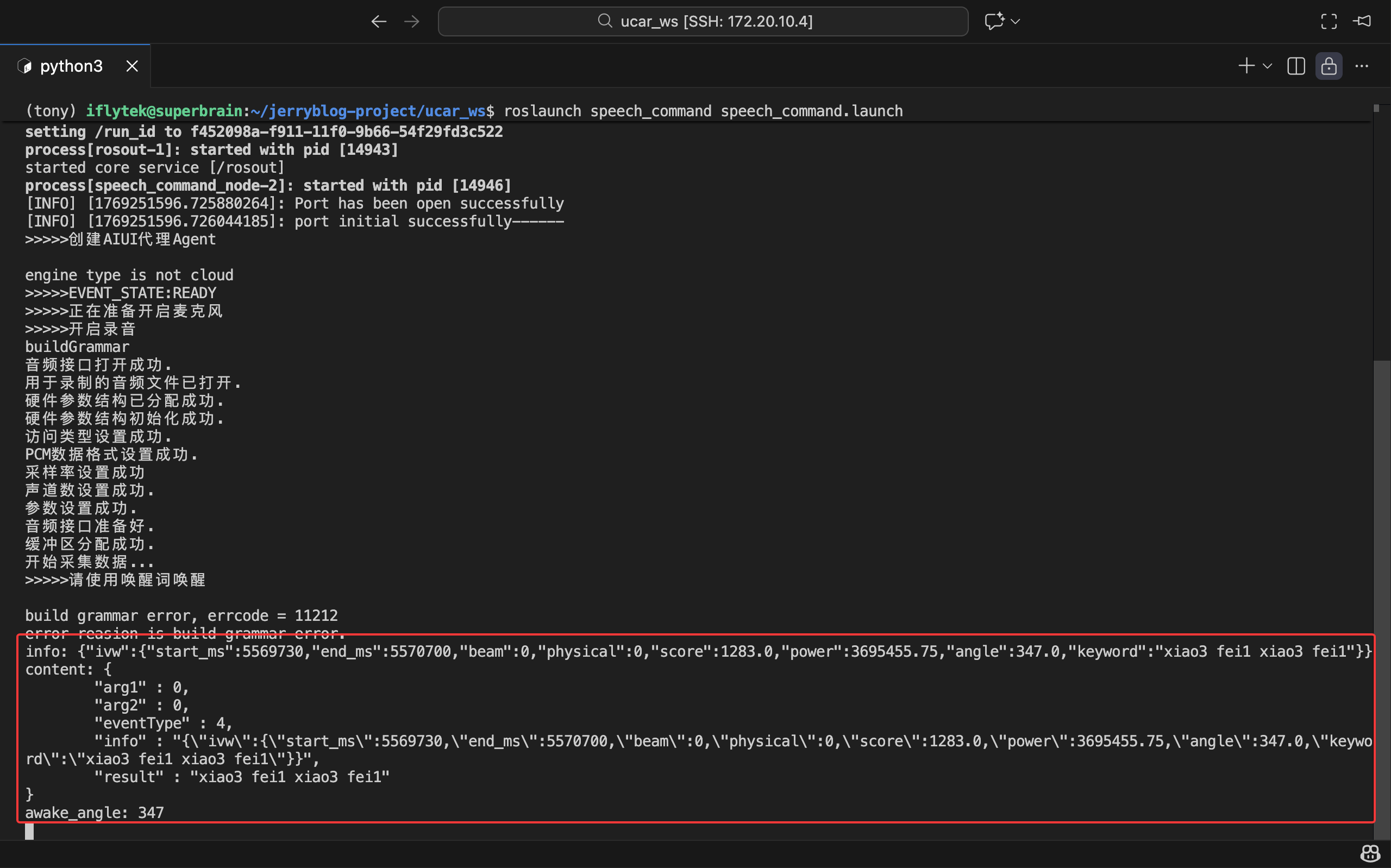Open the more actions ellipsis menu
The image size is (1391, 868).
click(x=1362, y=66)
